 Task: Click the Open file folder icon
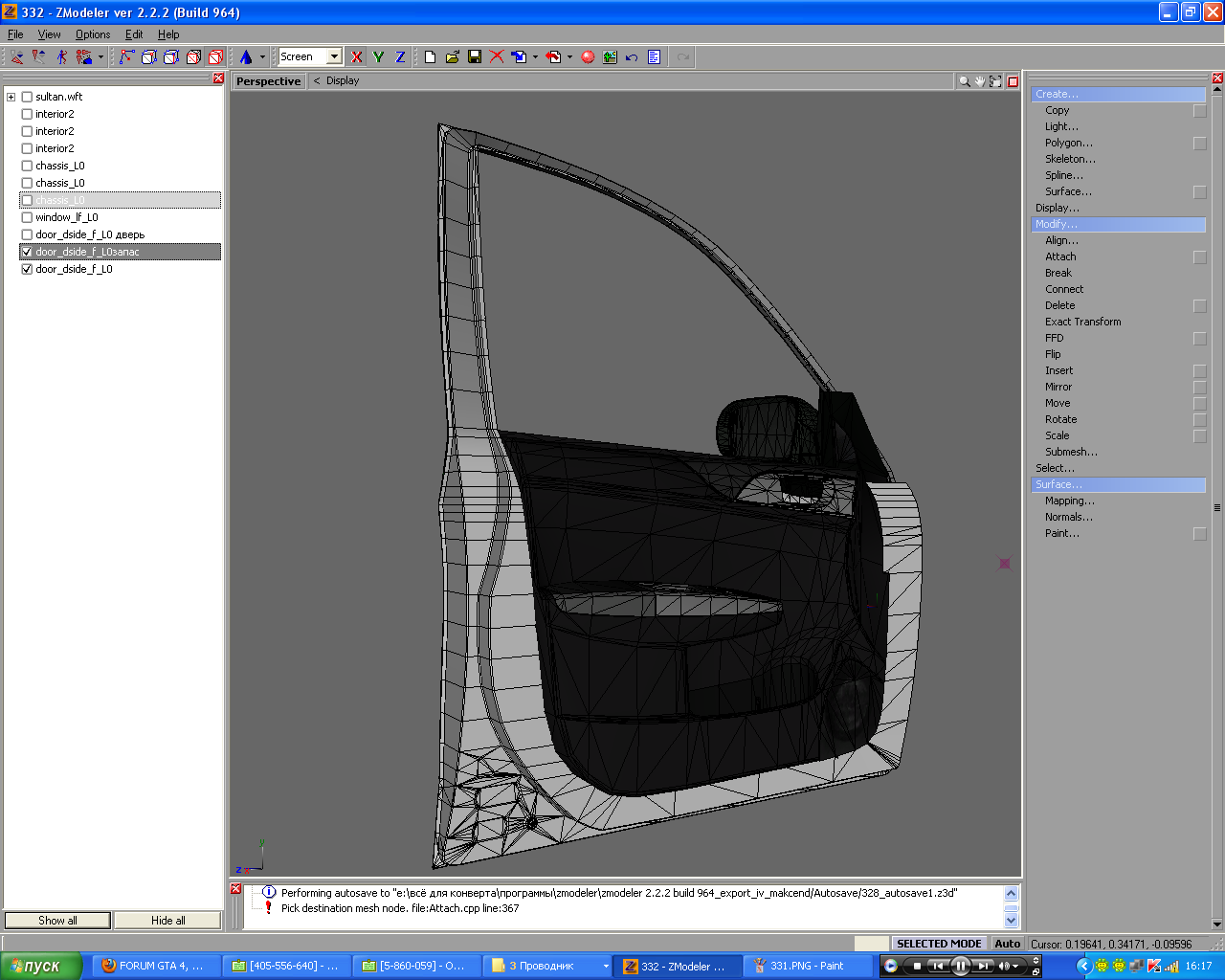click(453, 57)
